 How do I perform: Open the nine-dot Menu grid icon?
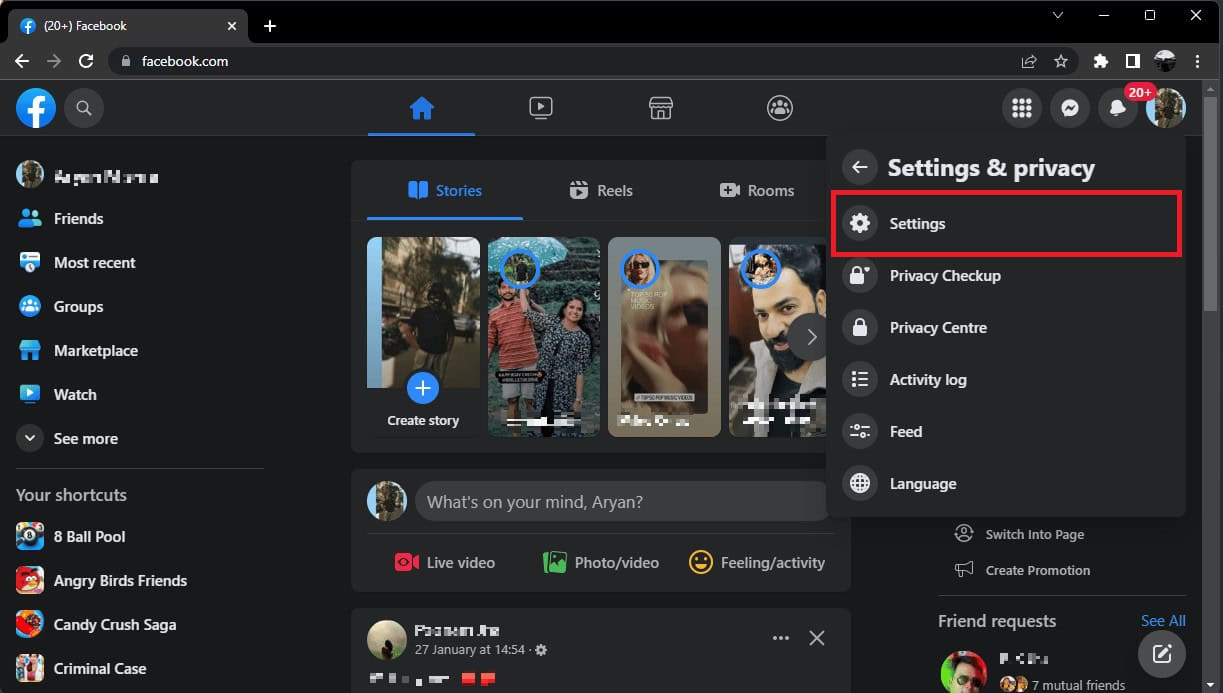(x=1022, y=108)
